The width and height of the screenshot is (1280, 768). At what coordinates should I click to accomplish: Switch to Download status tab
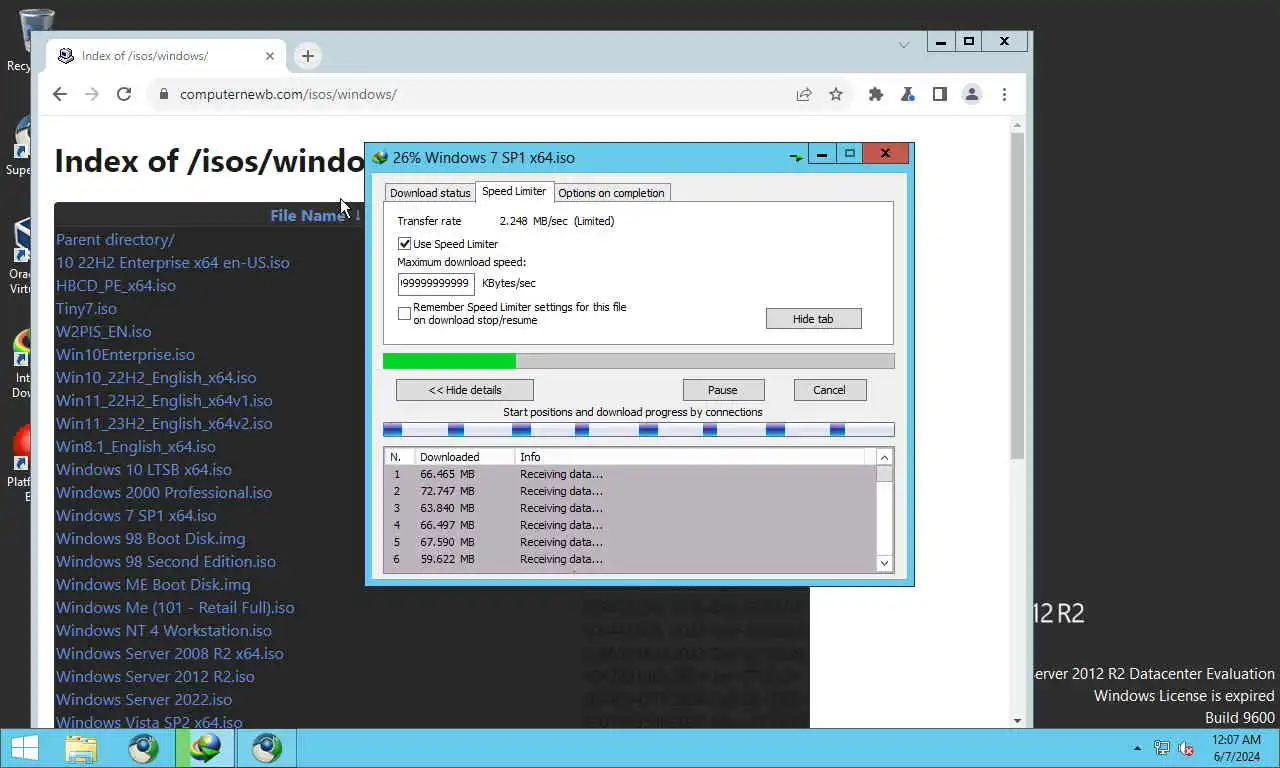[x=430, y=193]
